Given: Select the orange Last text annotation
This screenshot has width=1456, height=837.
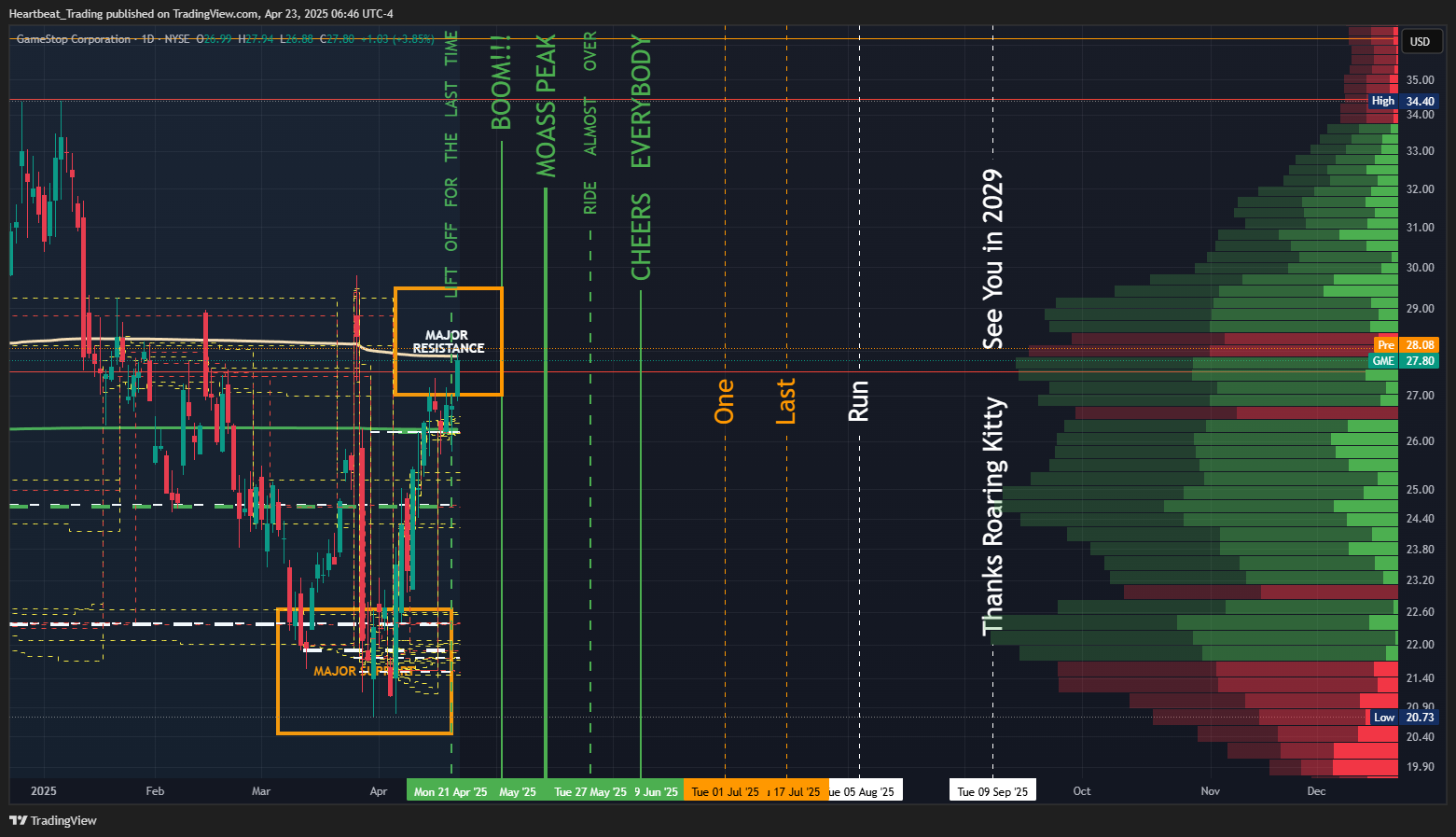Looking at the screenshot, I should pos(785,400).
